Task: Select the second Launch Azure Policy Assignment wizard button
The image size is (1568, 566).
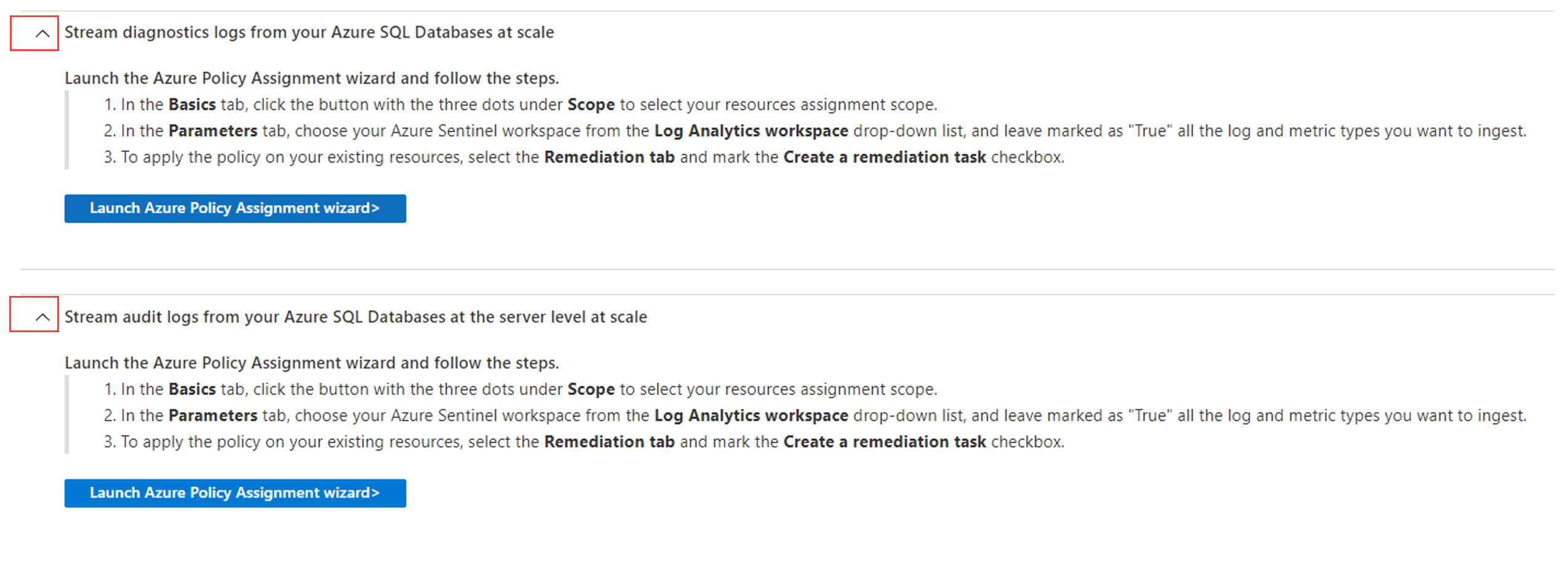Action: (235, 493)
